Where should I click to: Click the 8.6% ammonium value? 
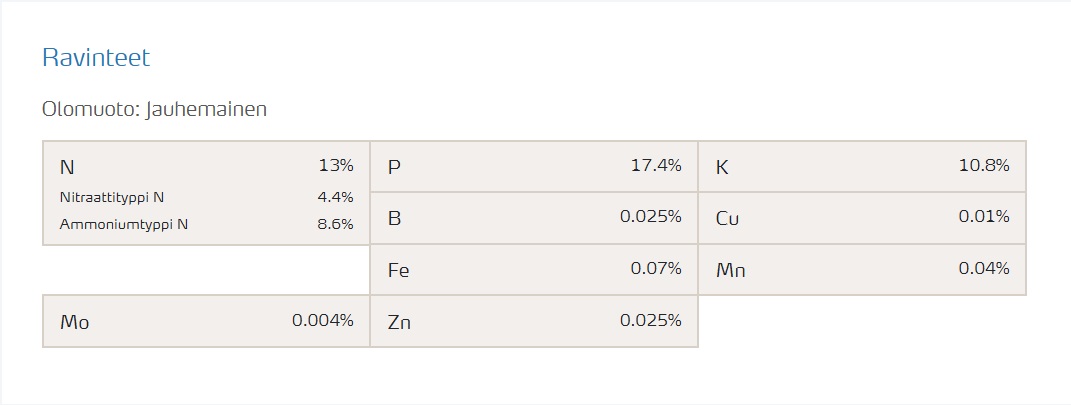pos(335,224)
